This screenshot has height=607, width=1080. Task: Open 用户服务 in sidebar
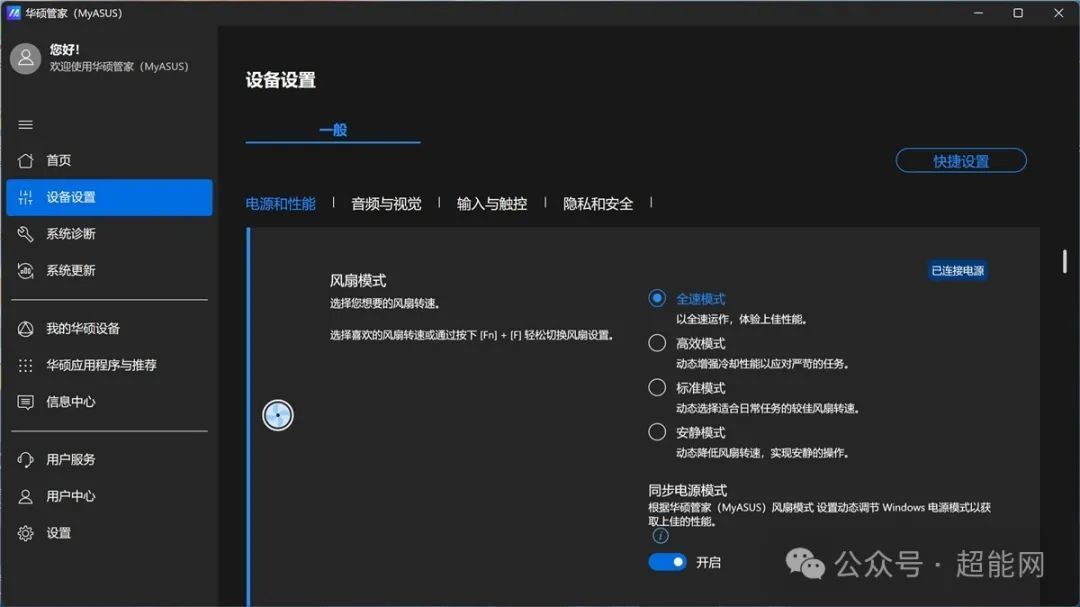[x=109, y=460]
